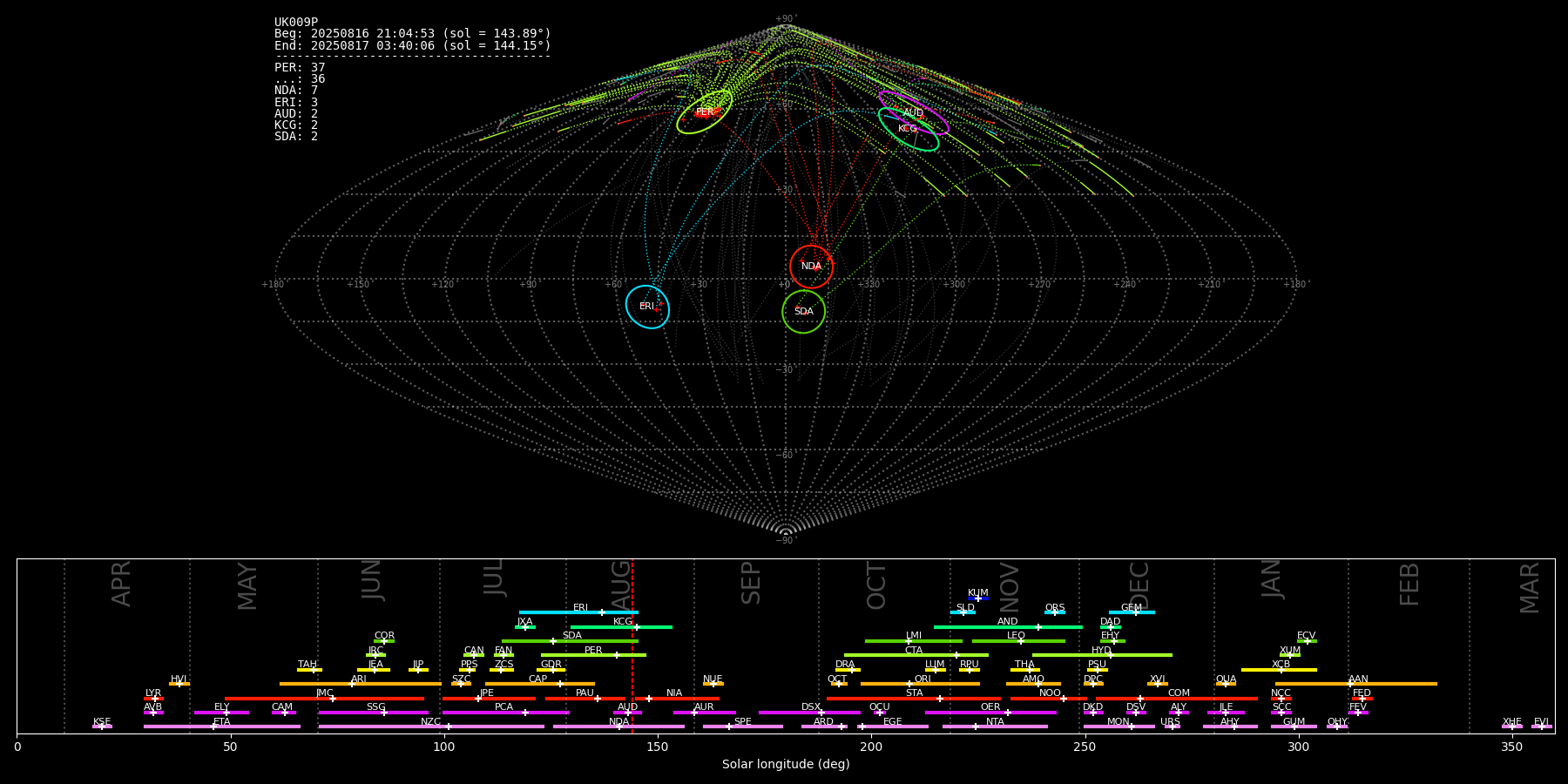The width and height of the screenshot is (1568, 784).
Task: Select the GEM shower bar in timeline
Action: point(1132,612)
